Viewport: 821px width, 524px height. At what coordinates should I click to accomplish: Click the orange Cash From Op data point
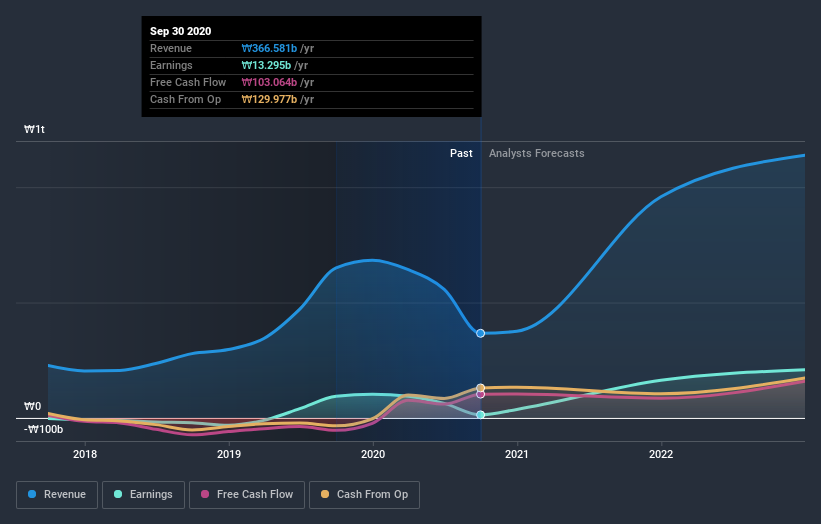coord(480,388)
